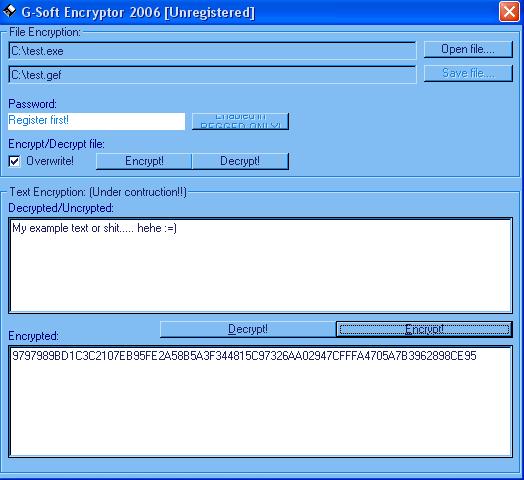524x480 pixels.
Task: Encrypt the file with Encrypt! button
Action: click(x=144, y=161)
